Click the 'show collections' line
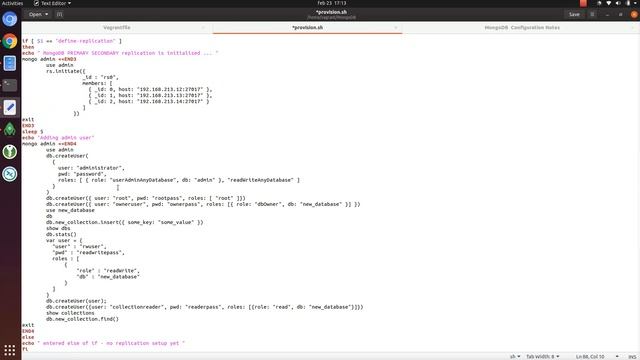 [x=70, y=313]
